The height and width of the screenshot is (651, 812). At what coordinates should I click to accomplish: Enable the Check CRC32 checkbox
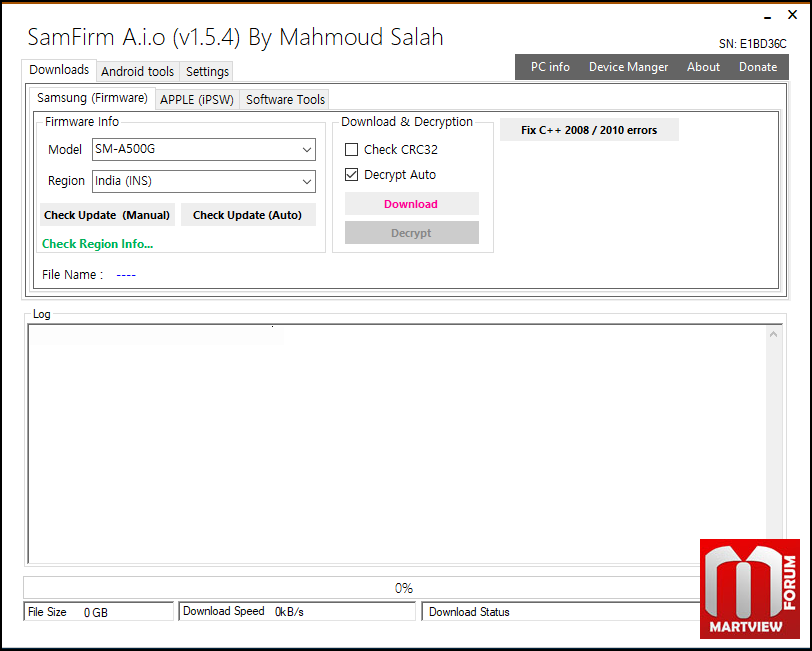click(351, 150)
